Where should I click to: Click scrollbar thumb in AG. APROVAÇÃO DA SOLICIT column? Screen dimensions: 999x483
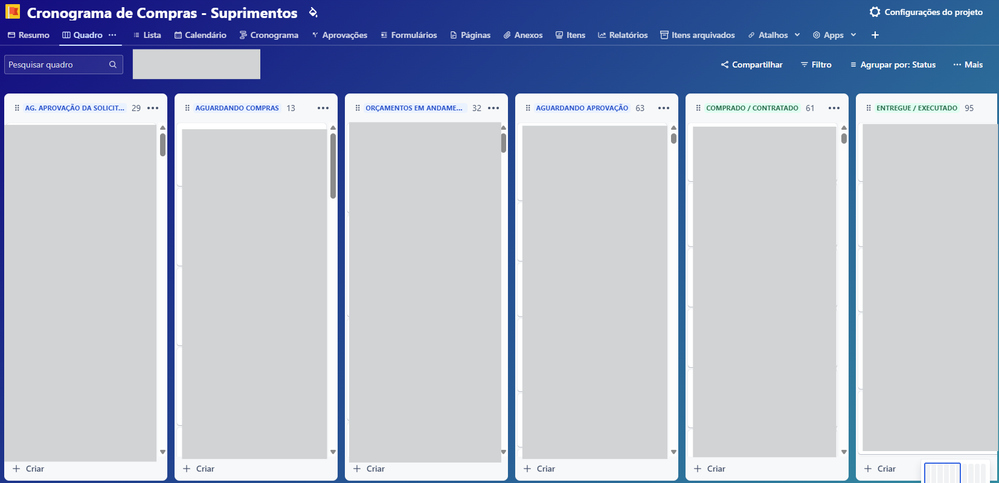(162, 145)
